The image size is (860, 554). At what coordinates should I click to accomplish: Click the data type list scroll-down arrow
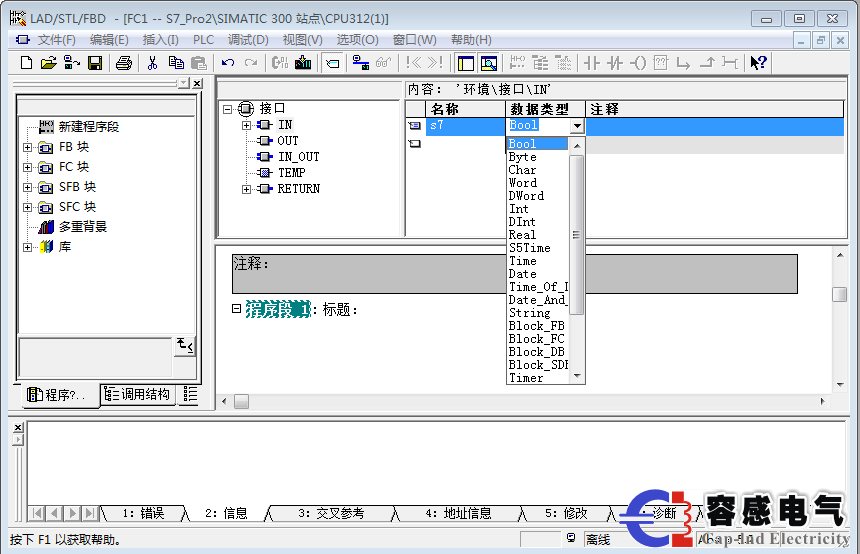[x=576, y=376]
